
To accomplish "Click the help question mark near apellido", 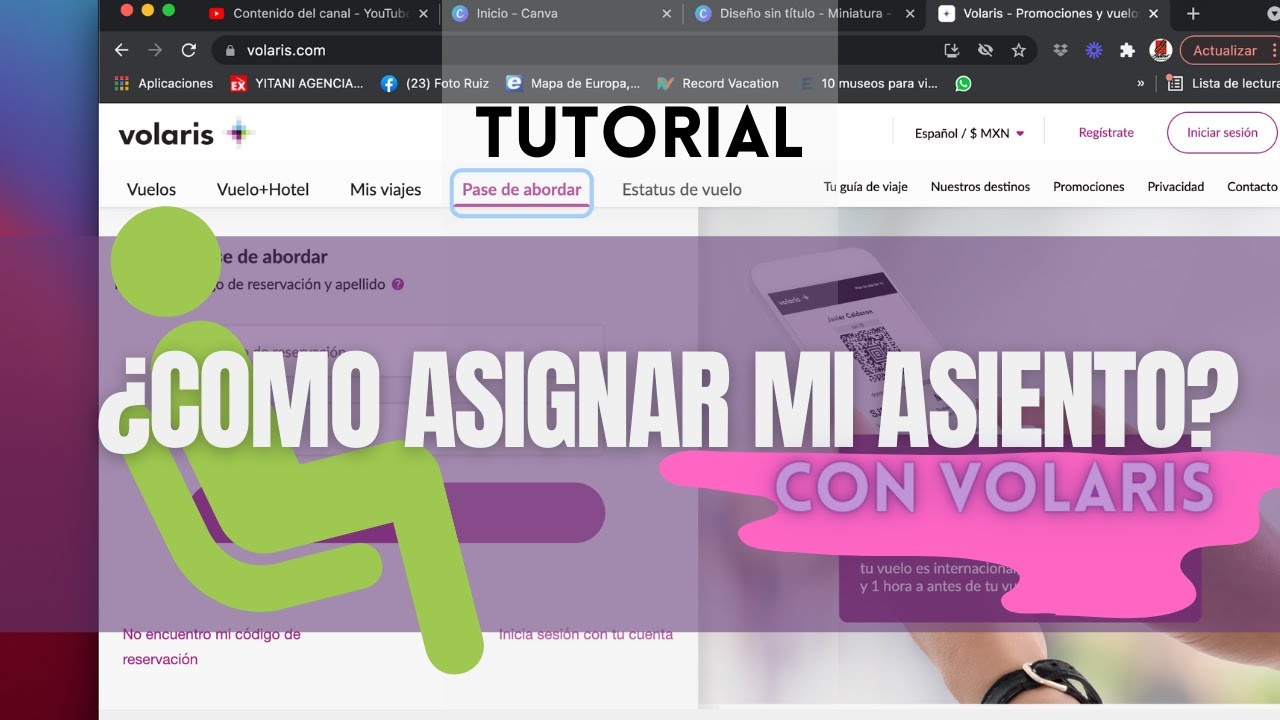I will pos(398,284).
